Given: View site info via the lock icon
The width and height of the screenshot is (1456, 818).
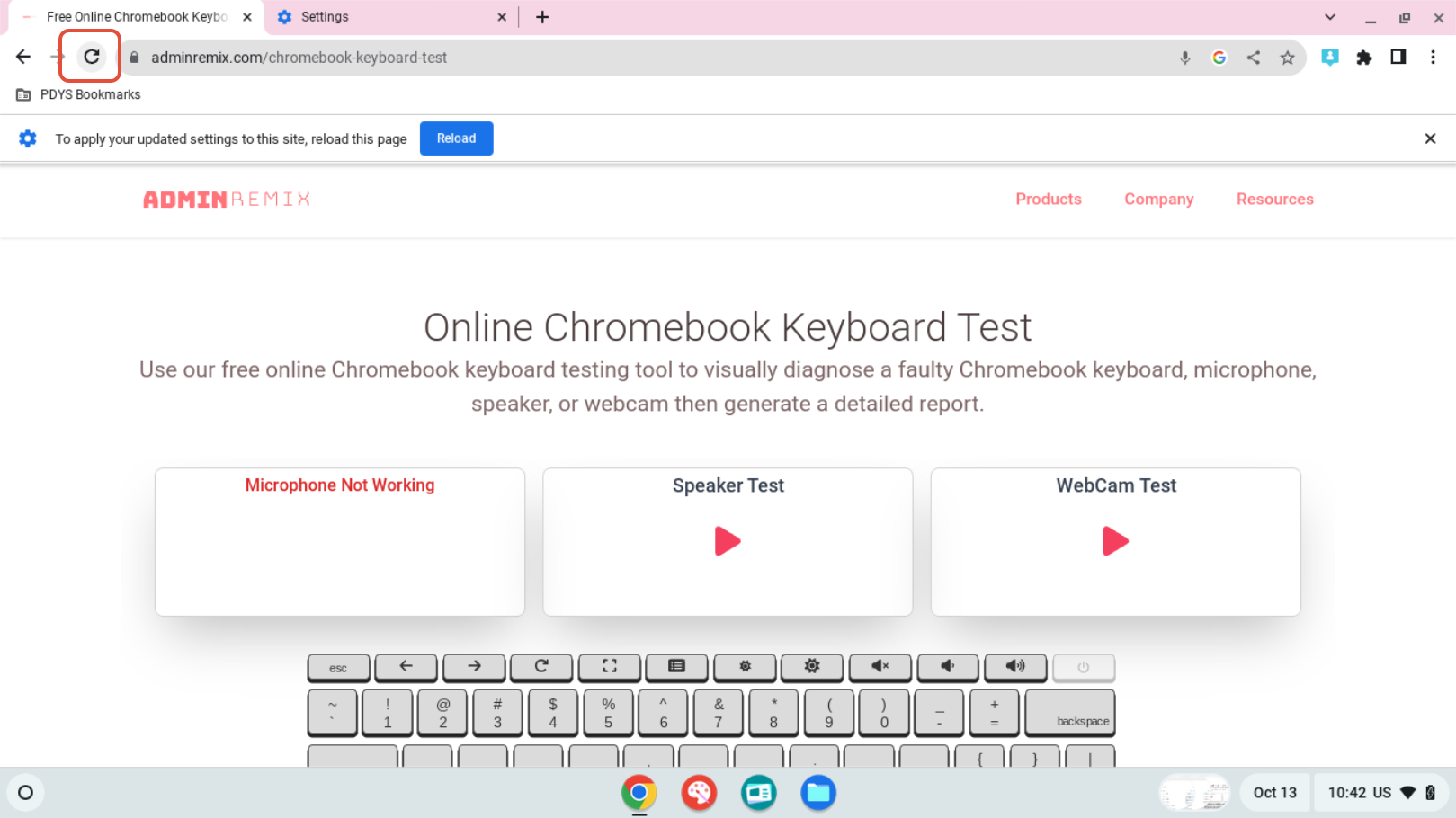Looking at the screenshot, I should pyautogui.click(x=135, y=58).
